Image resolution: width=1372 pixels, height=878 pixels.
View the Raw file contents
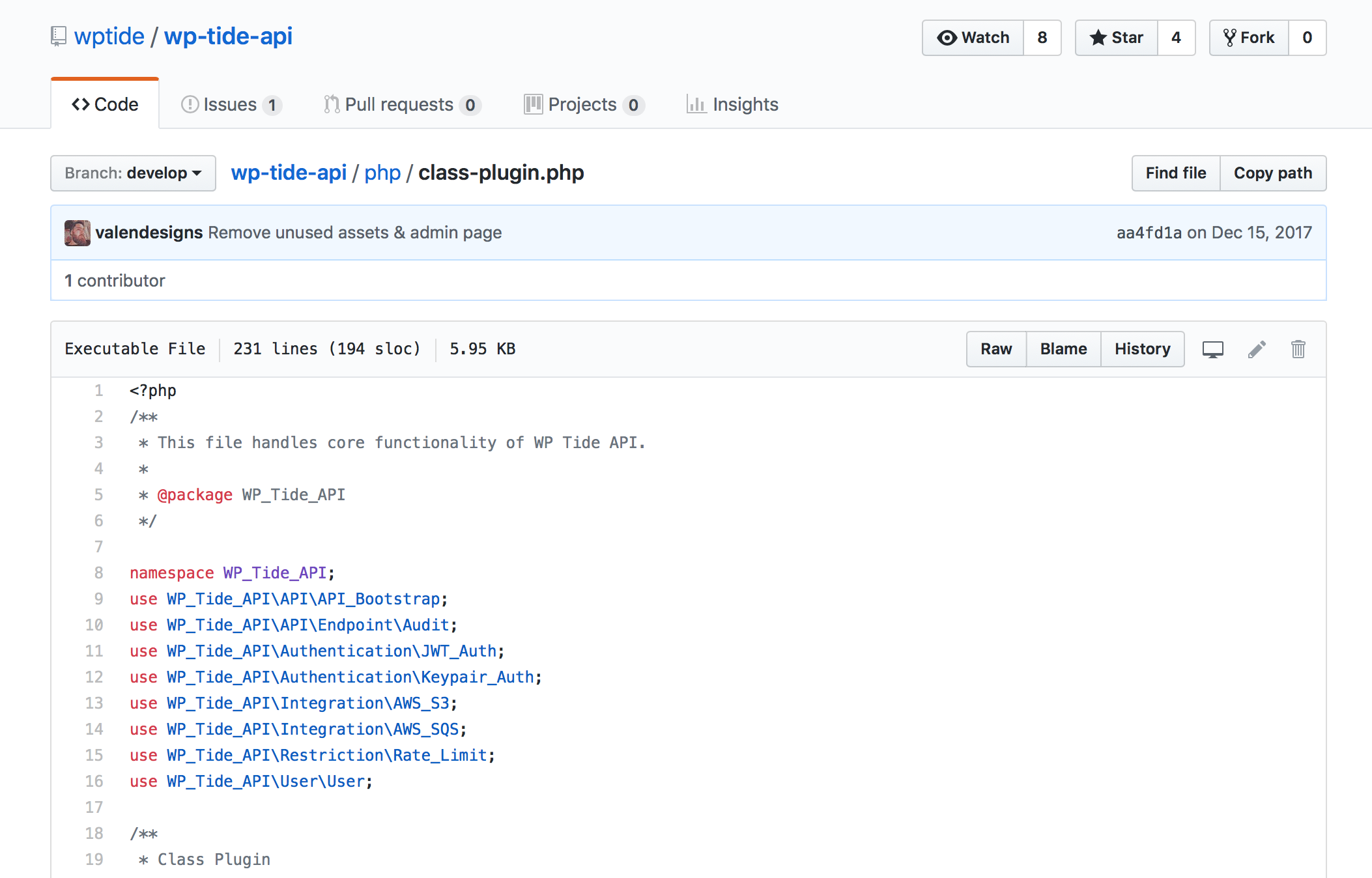[x=995, y=349]
